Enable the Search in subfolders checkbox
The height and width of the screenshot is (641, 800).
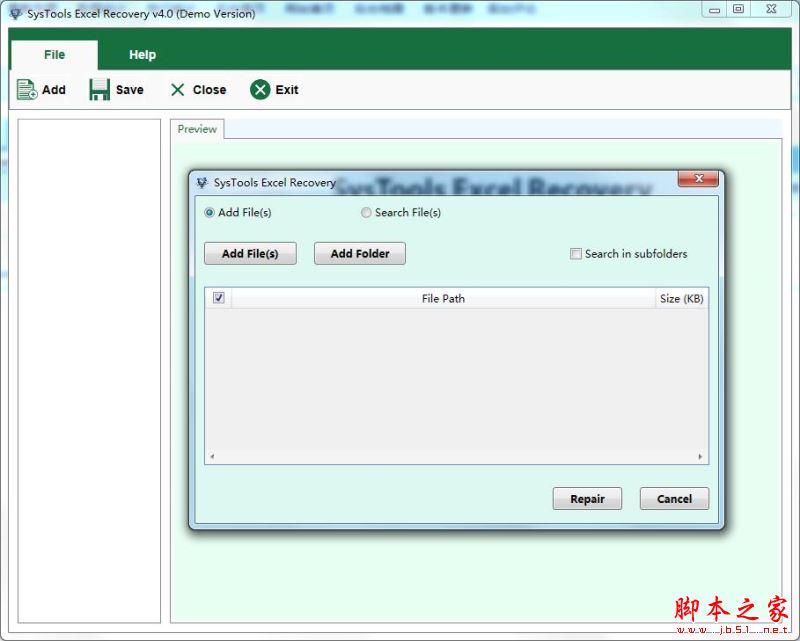tap(576, 254)
